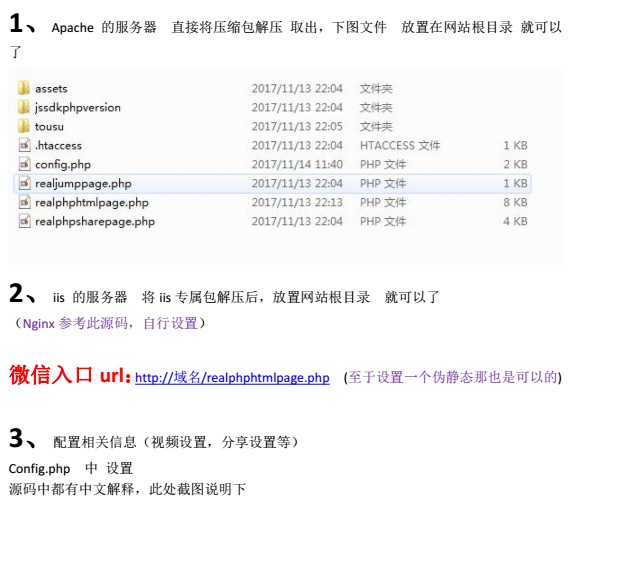This screenshot has width=629, height=571.
Task: Click the jssdkphpversion folder name
Action: tap(78, 108)
